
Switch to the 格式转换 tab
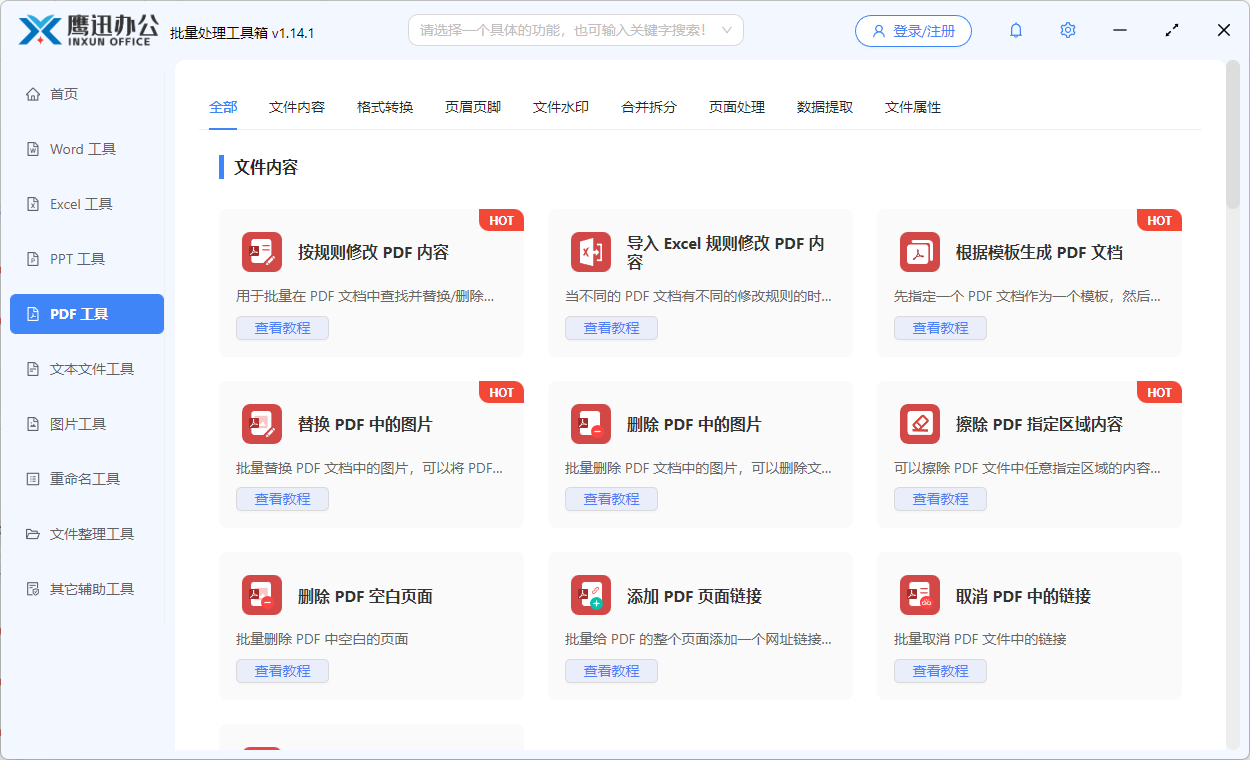[384, 107]
